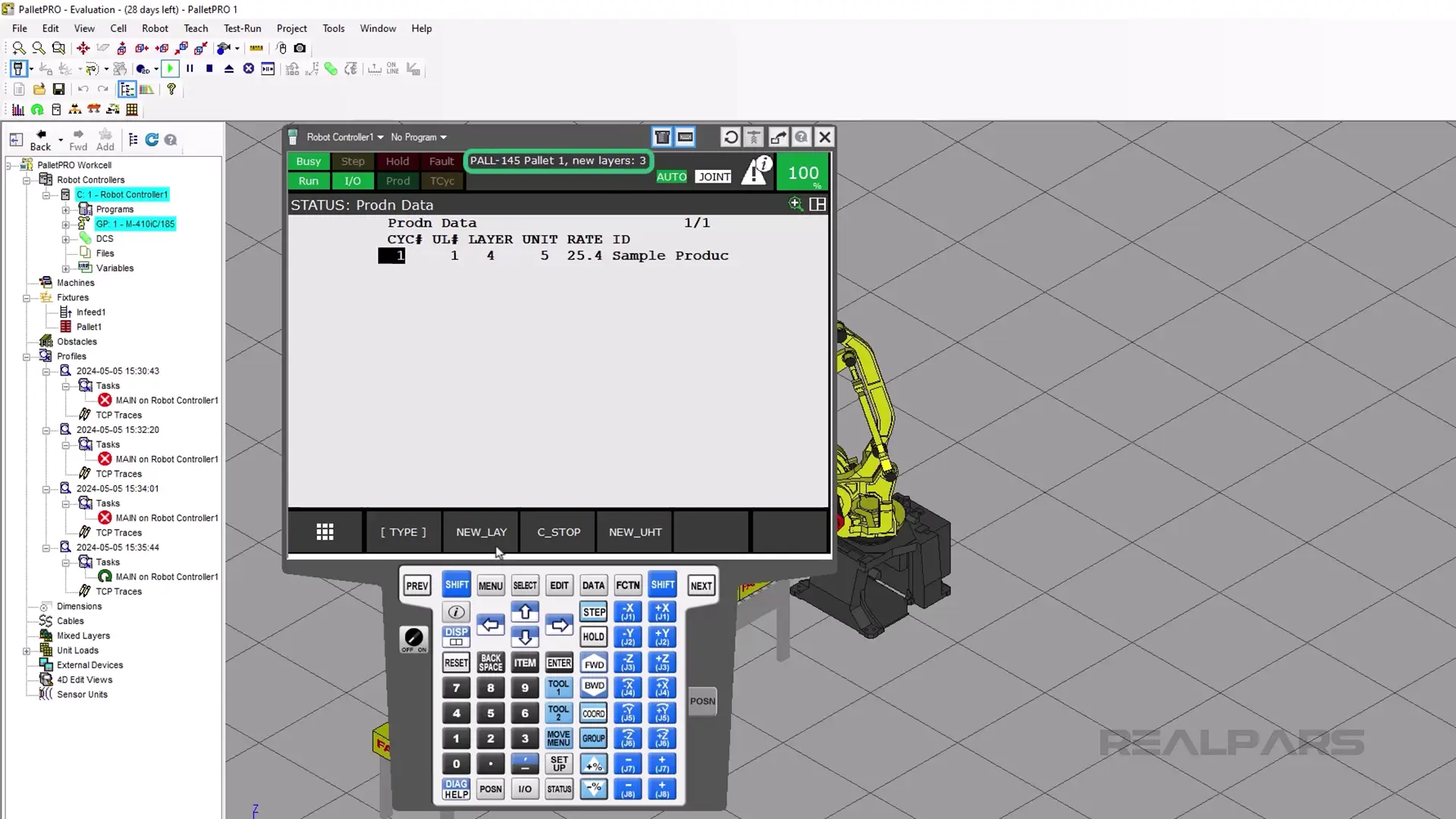Image resolution: width=1456 pixels, height=819 pixels.
Task: Open the No Program dropdown
Action: coord(419,137)
